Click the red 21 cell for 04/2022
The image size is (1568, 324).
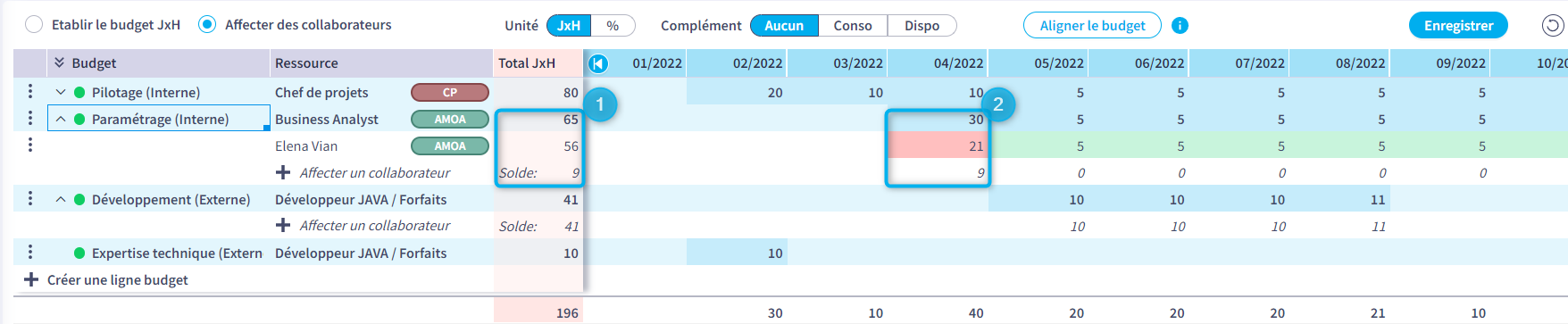pyautogui.click(x=938, y=145)
